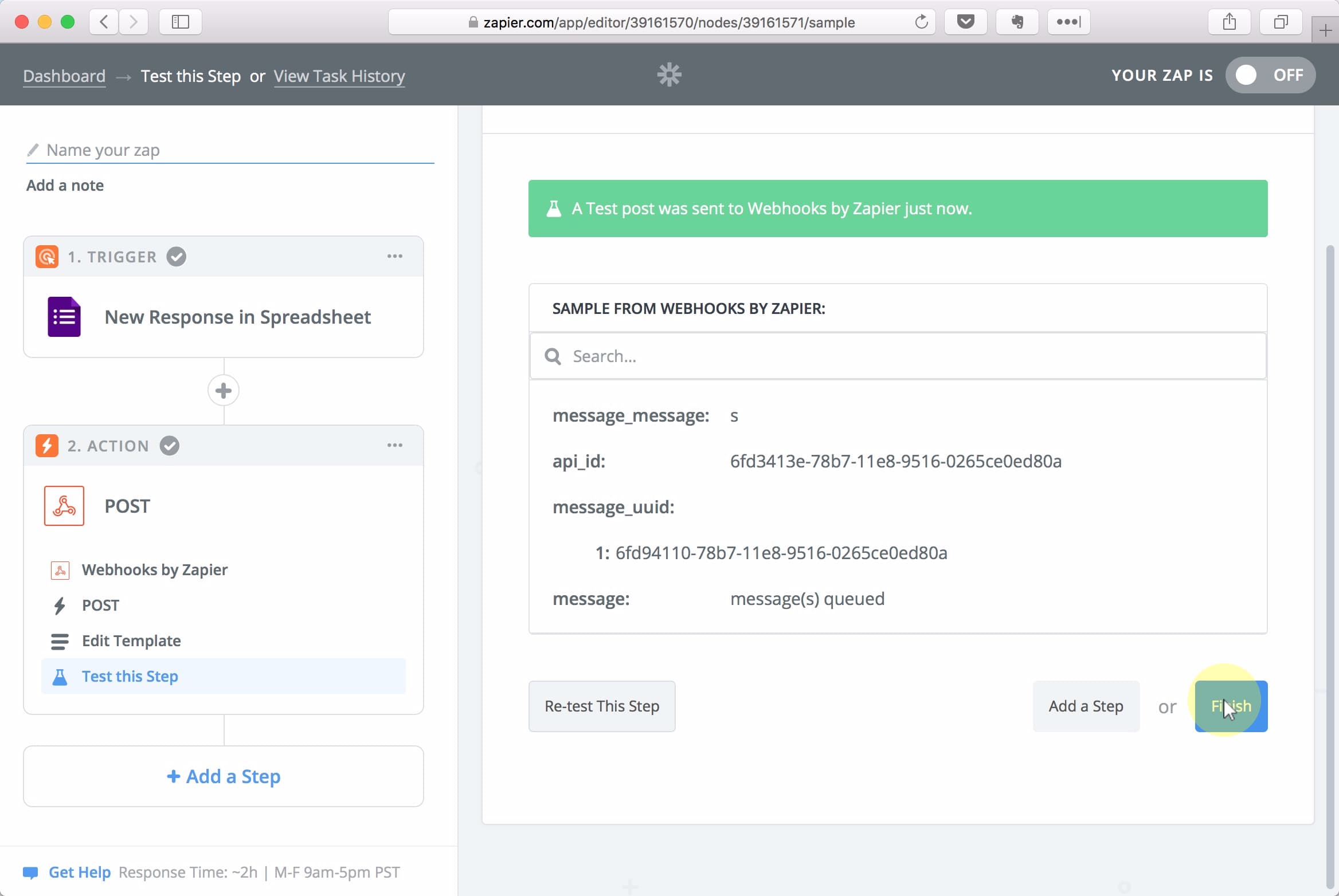Show the Safari sidebar

(x=180, y=22)
